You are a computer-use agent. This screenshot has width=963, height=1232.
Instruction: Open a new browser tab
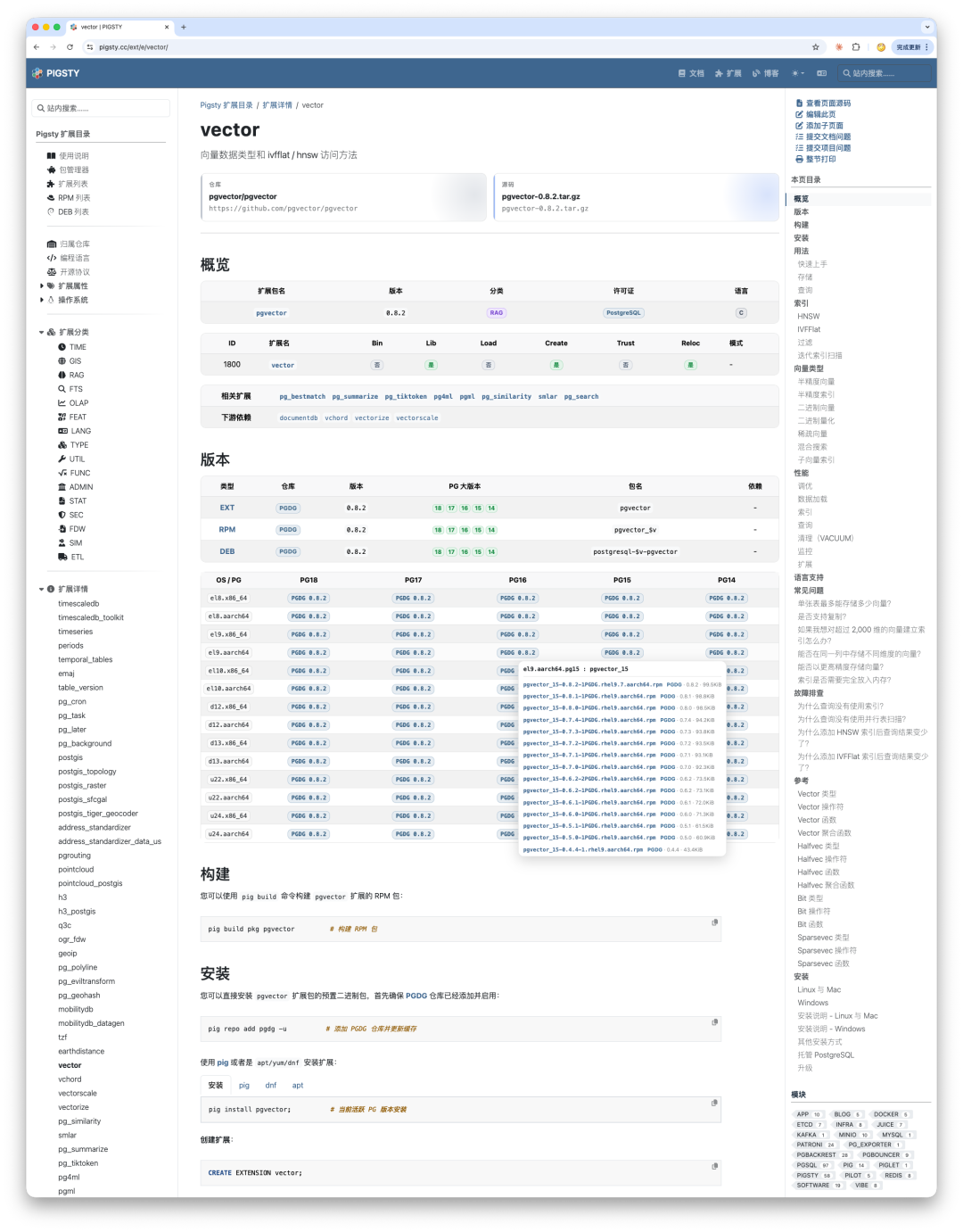point(184,27)
